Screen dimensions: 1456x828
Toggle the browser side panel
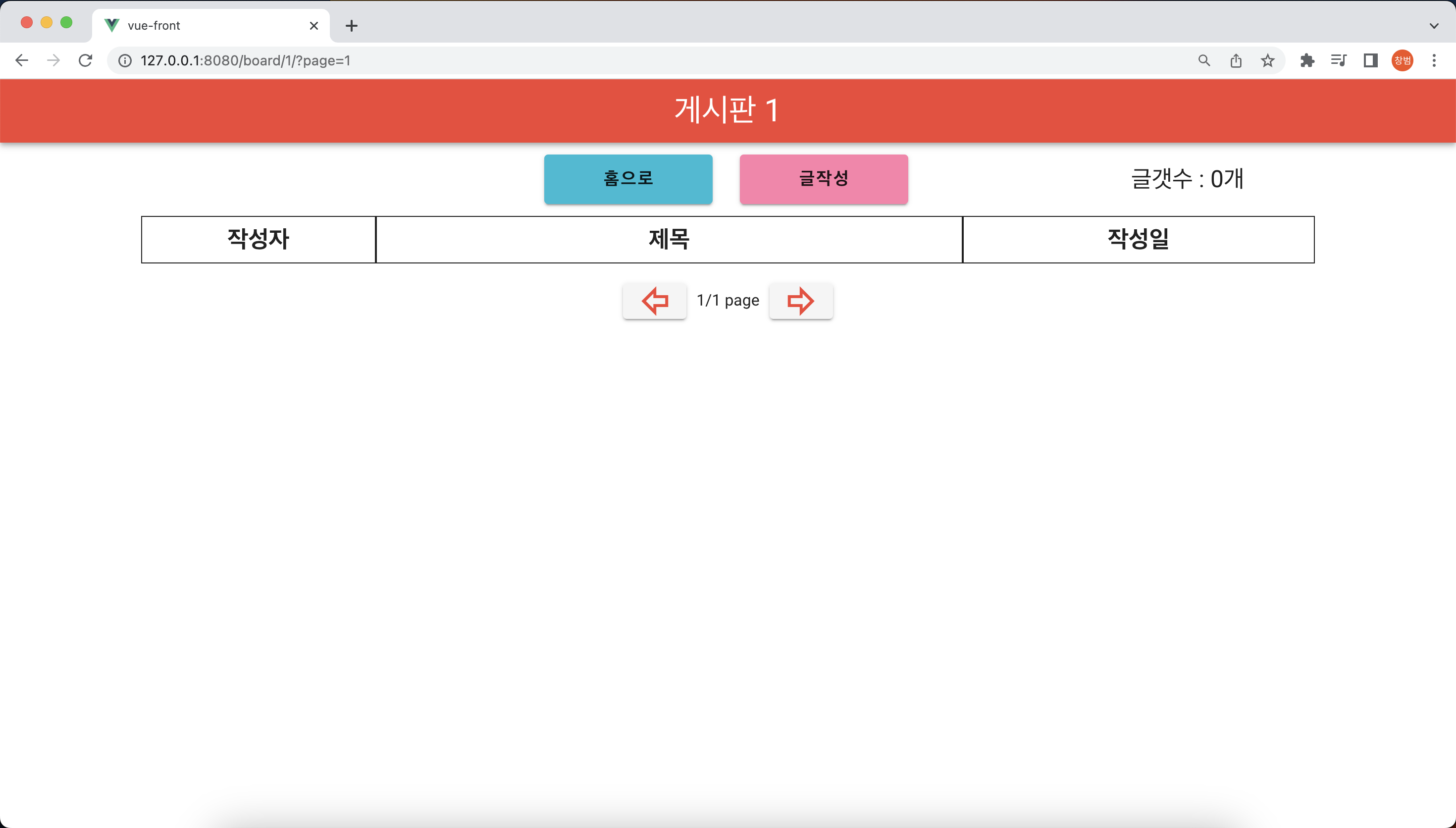[1370, 60]
